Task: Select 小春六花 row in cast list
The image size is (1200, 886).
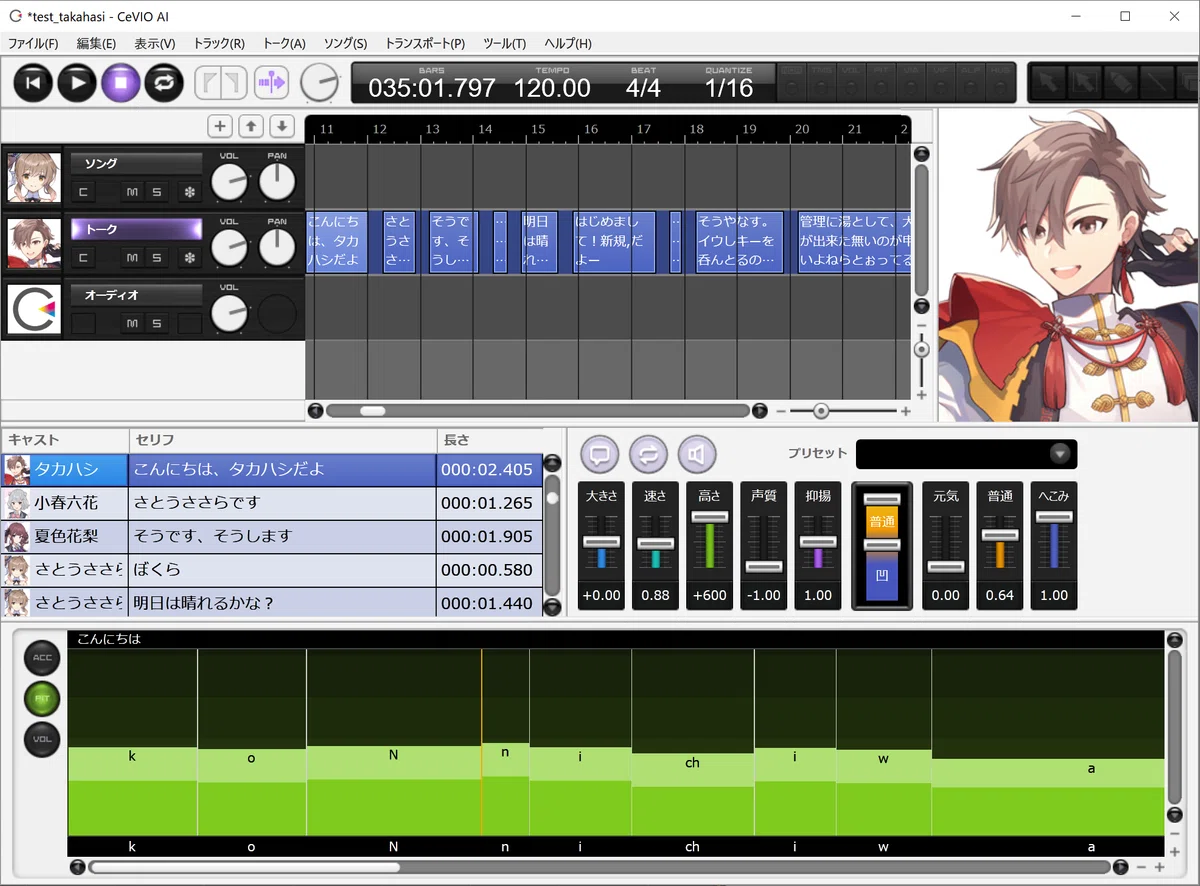Action: click(x=271, y=503)
